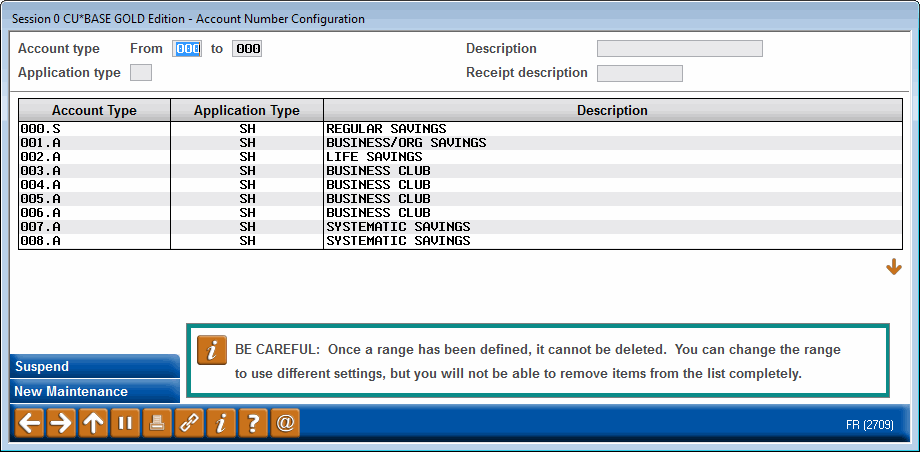
Task: Click the New Maintenance button
Action: (x=95, y=392)
